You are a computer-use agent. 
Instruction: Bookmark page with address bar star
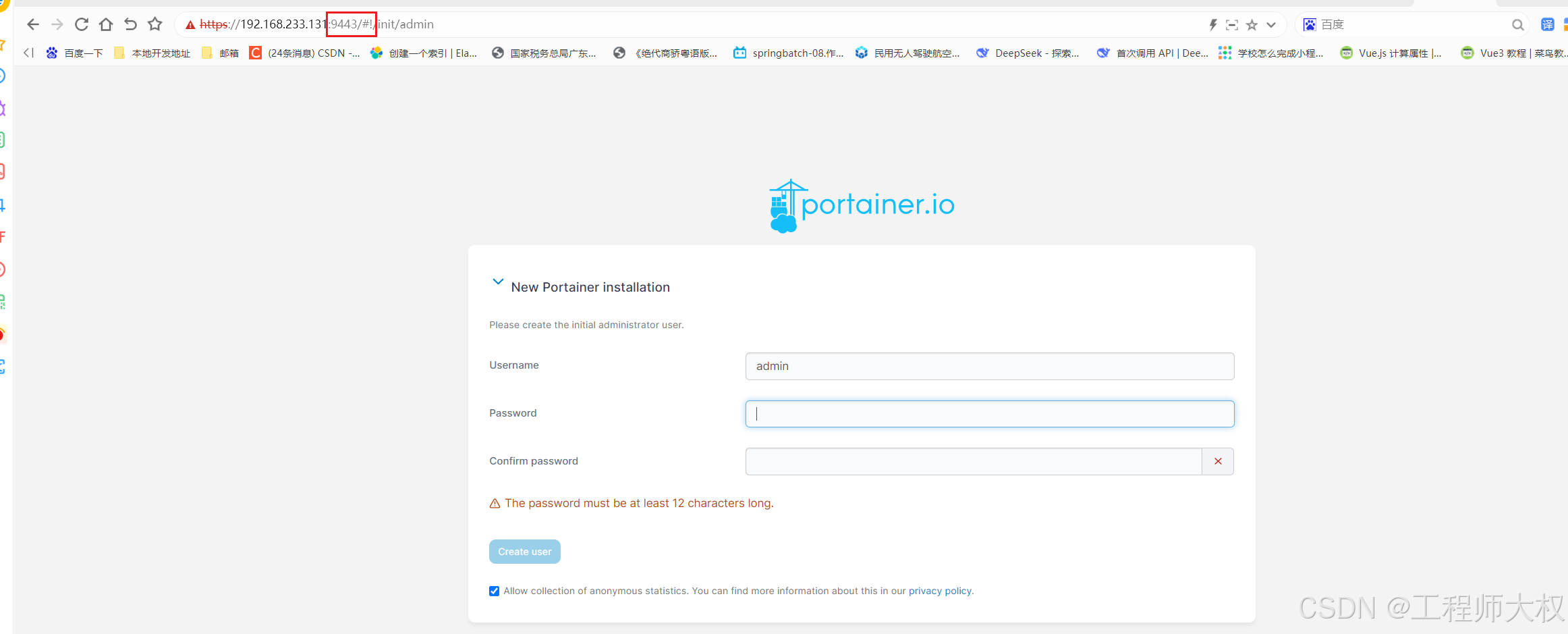coord(1252,25)
